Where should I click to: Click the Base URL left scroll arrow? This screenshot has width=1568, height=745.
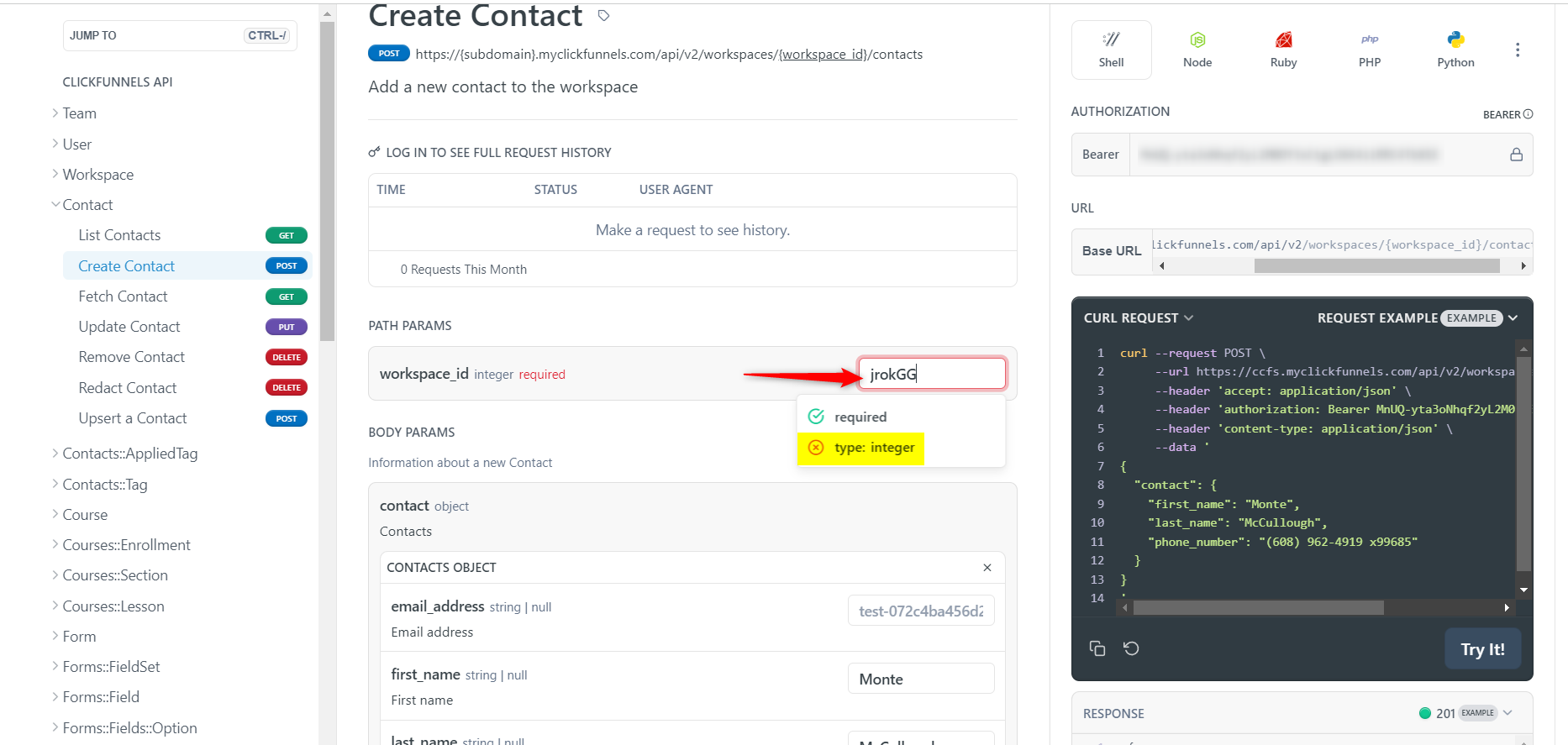[1162, 266]
